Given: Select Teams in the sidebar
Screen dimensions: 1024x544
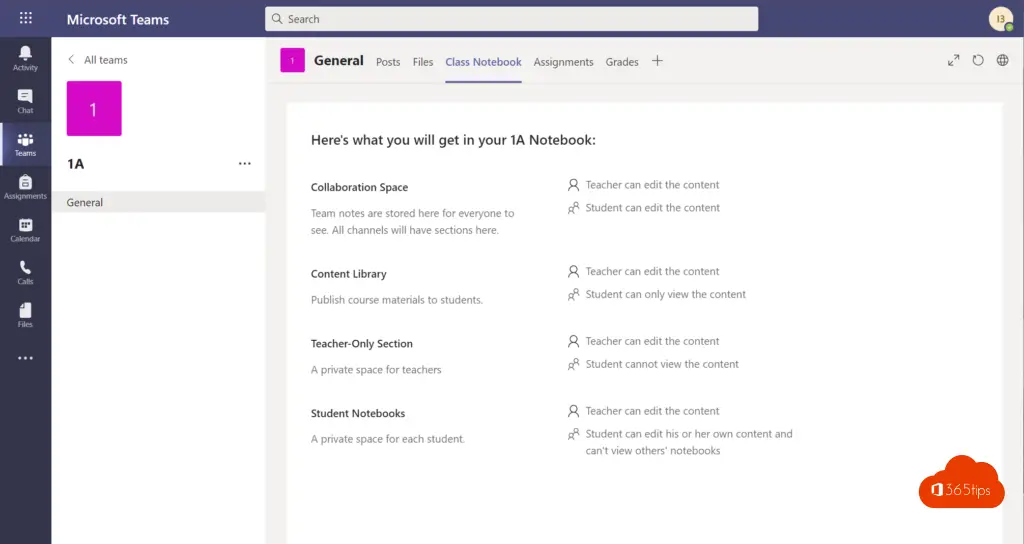Looking at the screenshot, I should click(x=25, y=144).
